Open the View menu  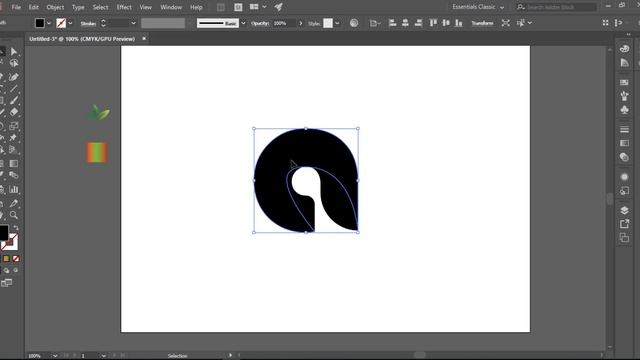145,7
